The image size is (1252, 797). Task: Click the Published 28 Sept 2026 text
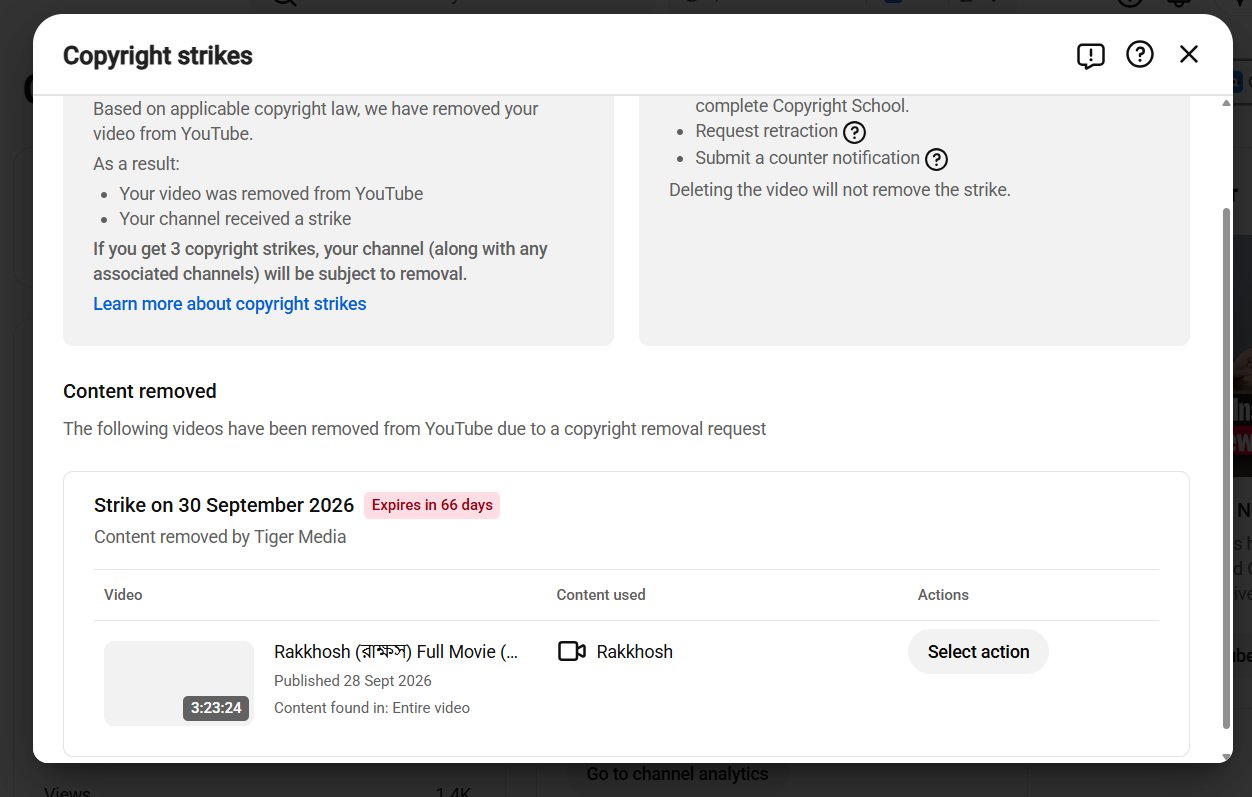(x=353, y=681)
